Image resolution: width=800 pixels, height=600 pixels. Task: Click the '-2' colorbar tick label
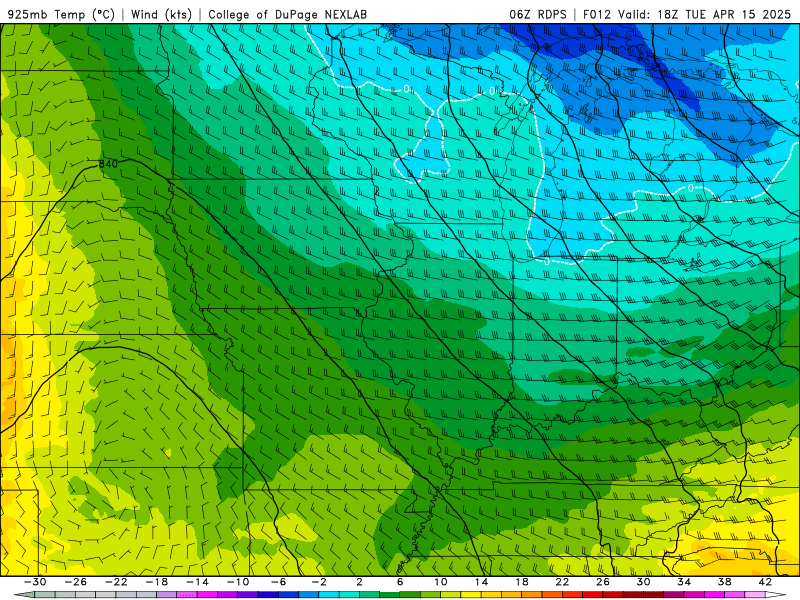[x=319, y=582]
